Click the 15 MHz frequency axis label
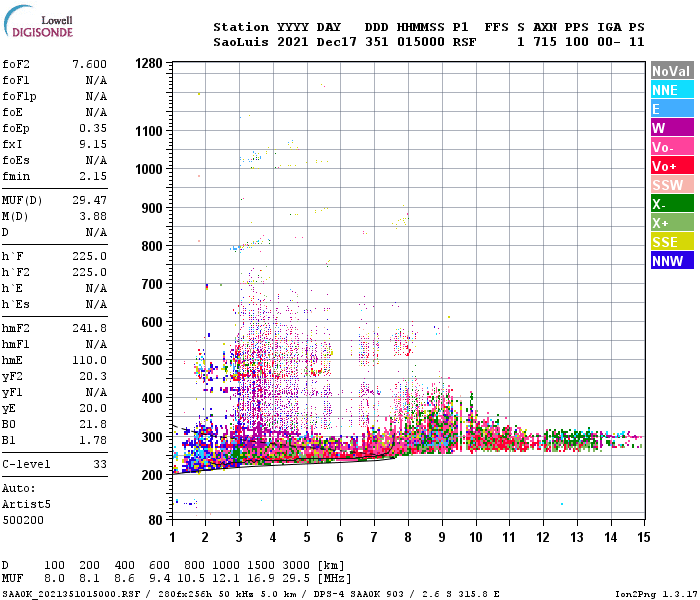Viewport: 700px width, 600px height. tap(644, 537)
